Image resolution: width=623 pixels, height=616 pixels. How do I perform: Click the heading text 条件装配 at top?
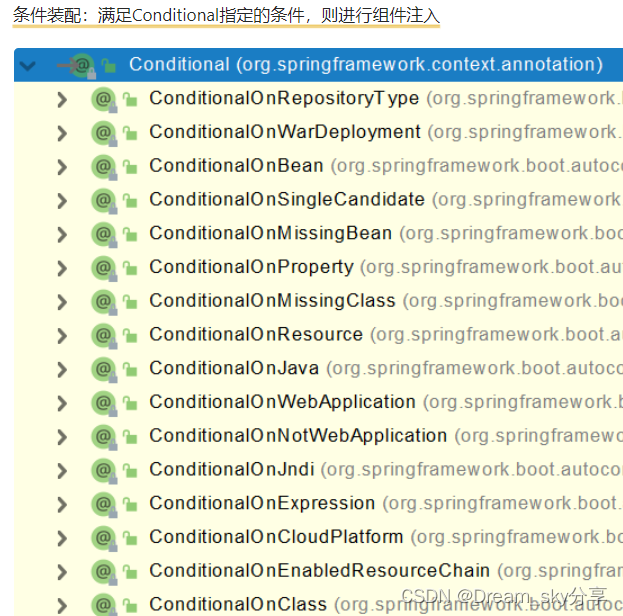tap(46, 16)
